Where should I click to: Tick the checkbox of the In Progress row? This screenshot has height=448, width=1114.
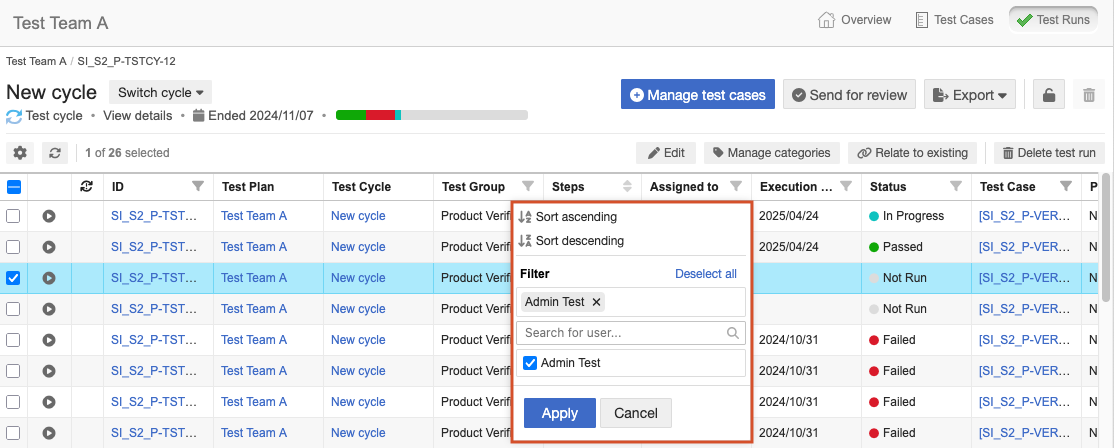13,216
